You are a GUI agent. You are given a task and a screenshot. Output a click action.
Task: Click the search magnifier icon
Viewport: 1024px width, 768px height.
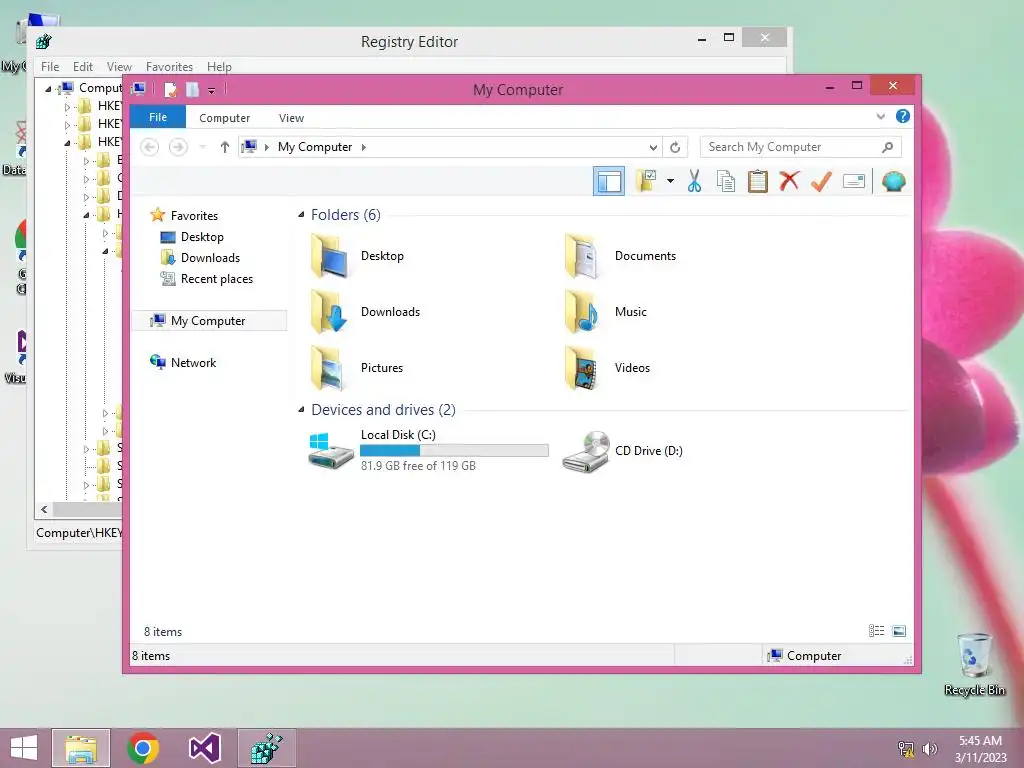(x=888, y=147)
